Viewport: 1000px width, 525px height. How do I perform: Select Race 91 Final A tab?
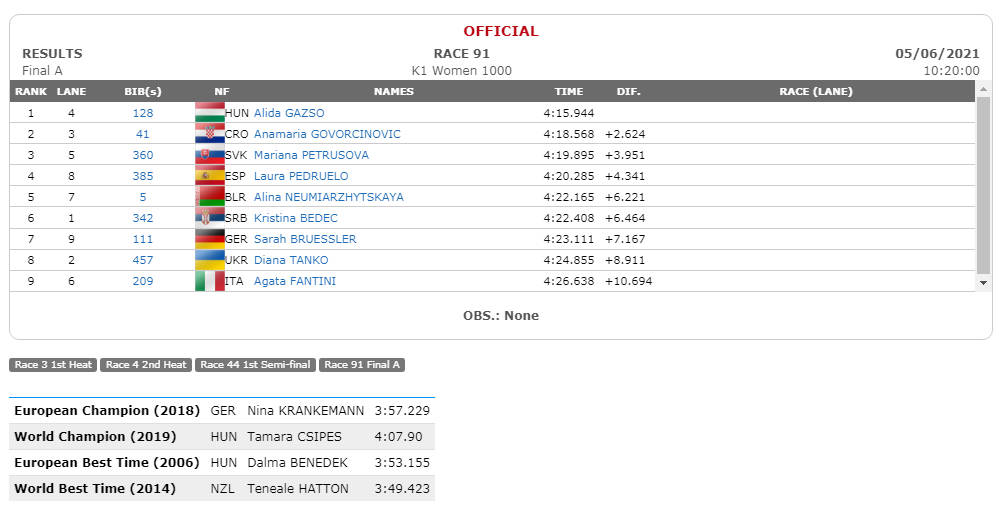point(362,365)
